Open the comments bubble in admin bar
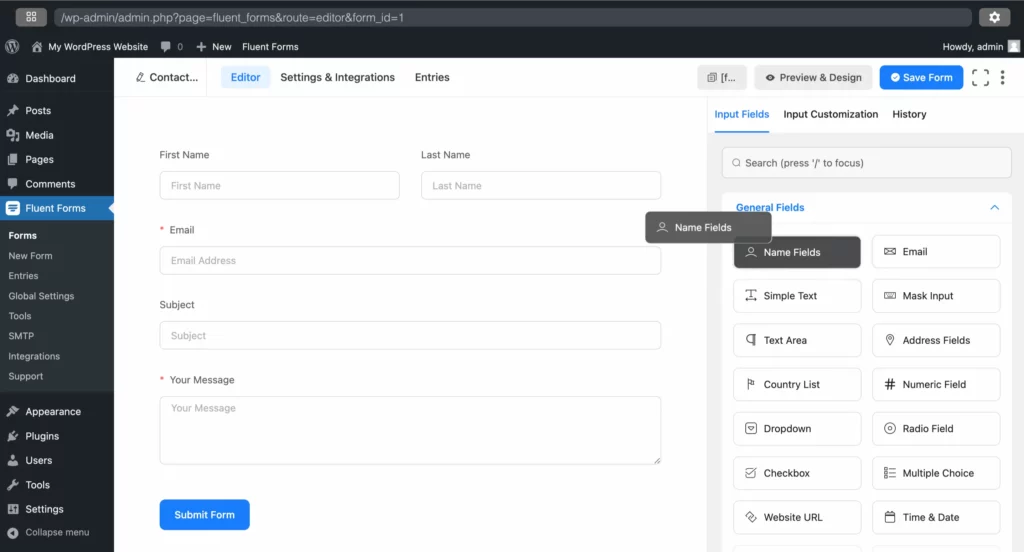The image size is (1024, 552). point(172,46)
